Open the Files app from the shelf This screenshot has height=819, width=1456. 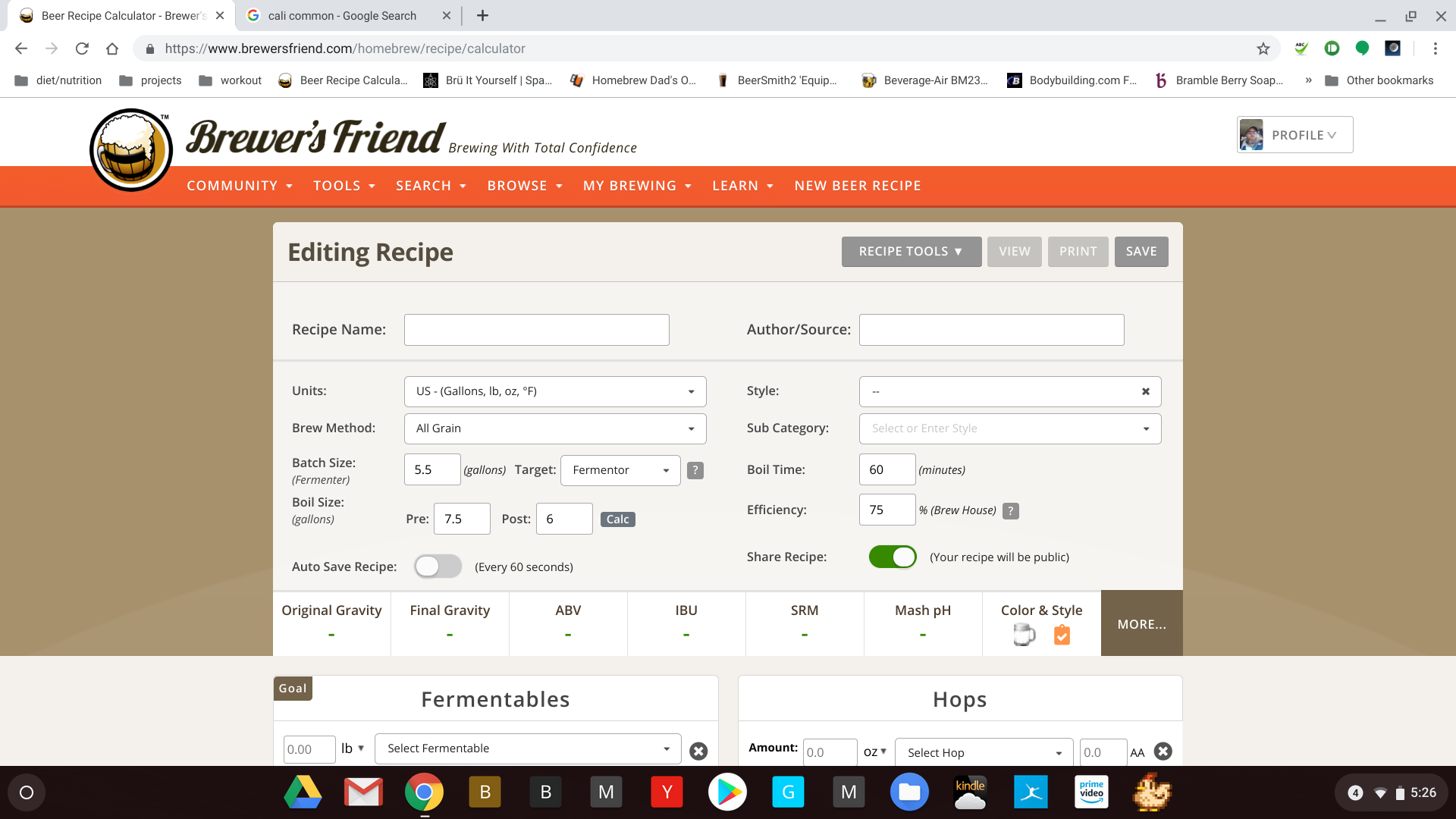click(x=909, y=792)
